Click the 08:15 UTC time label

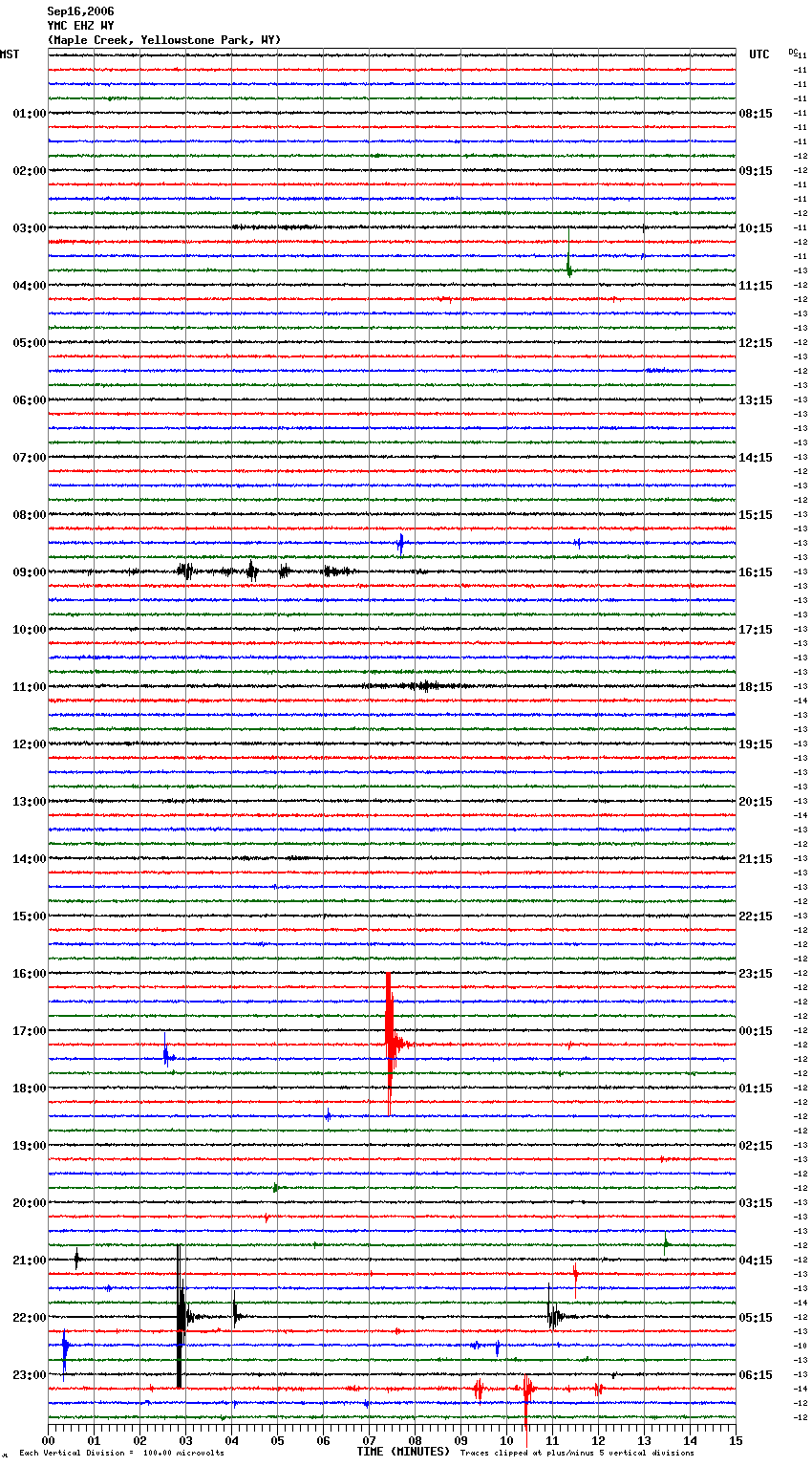coord(756,114)
